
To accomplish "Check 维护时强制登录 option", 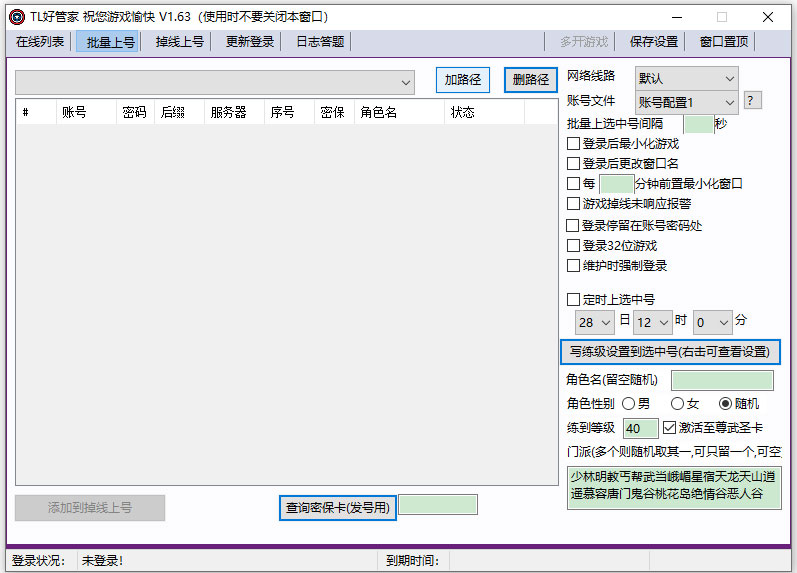I will pos(573,266).
